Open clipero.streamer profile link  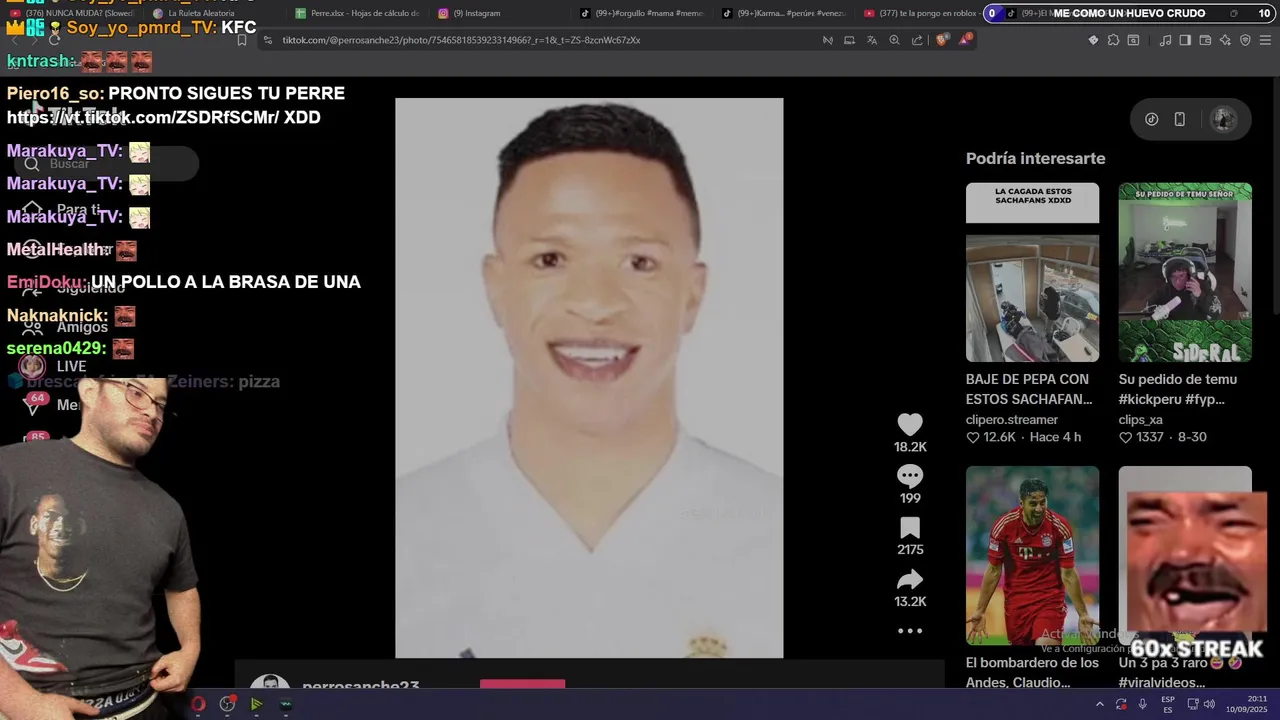[x=1012, y=420]
